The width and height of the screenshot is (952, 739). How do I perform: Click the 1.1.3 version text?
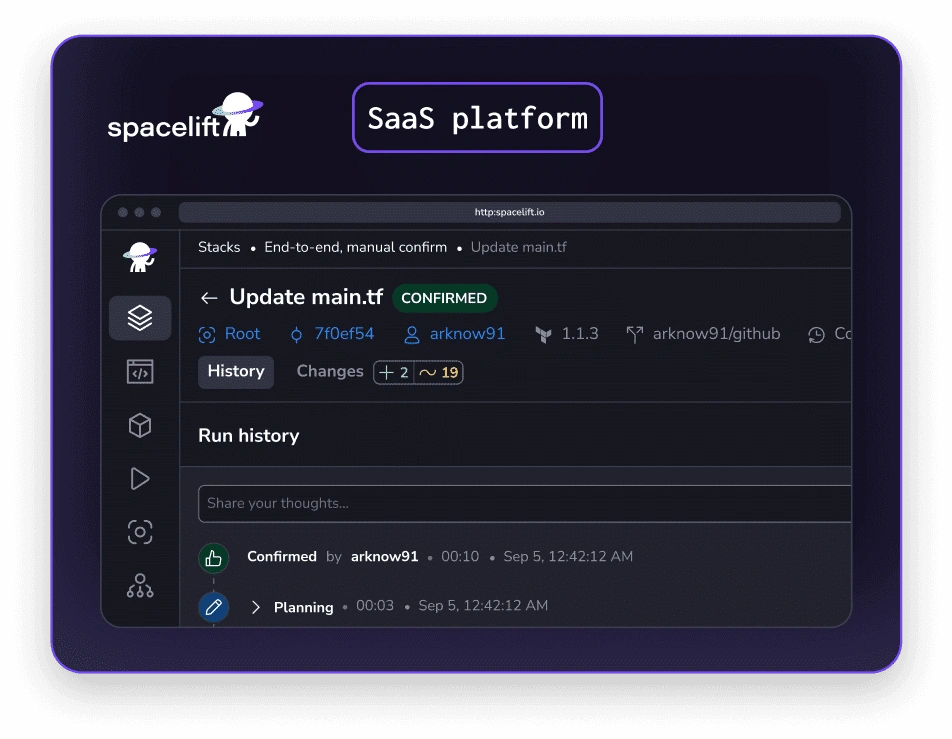(x=580, y=333)
